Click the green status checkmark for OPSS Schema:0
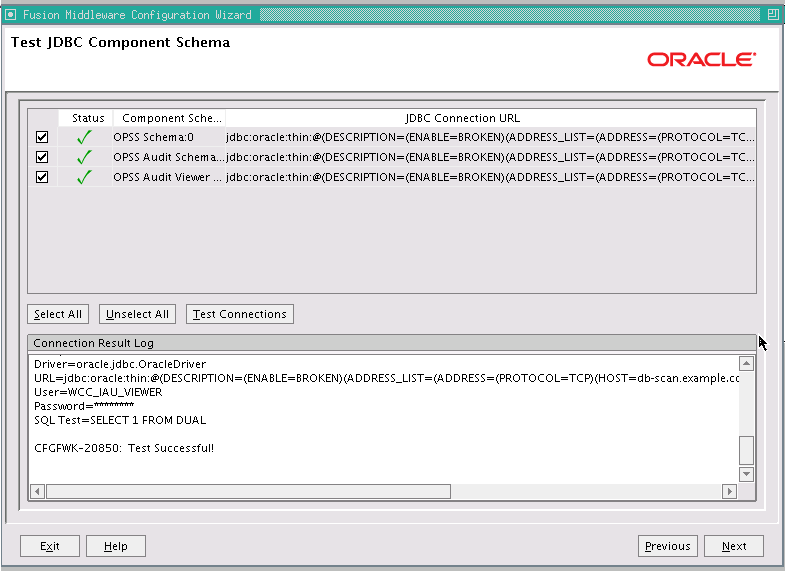The height and width of the screenshot is (572, 787). click(84, 137)
